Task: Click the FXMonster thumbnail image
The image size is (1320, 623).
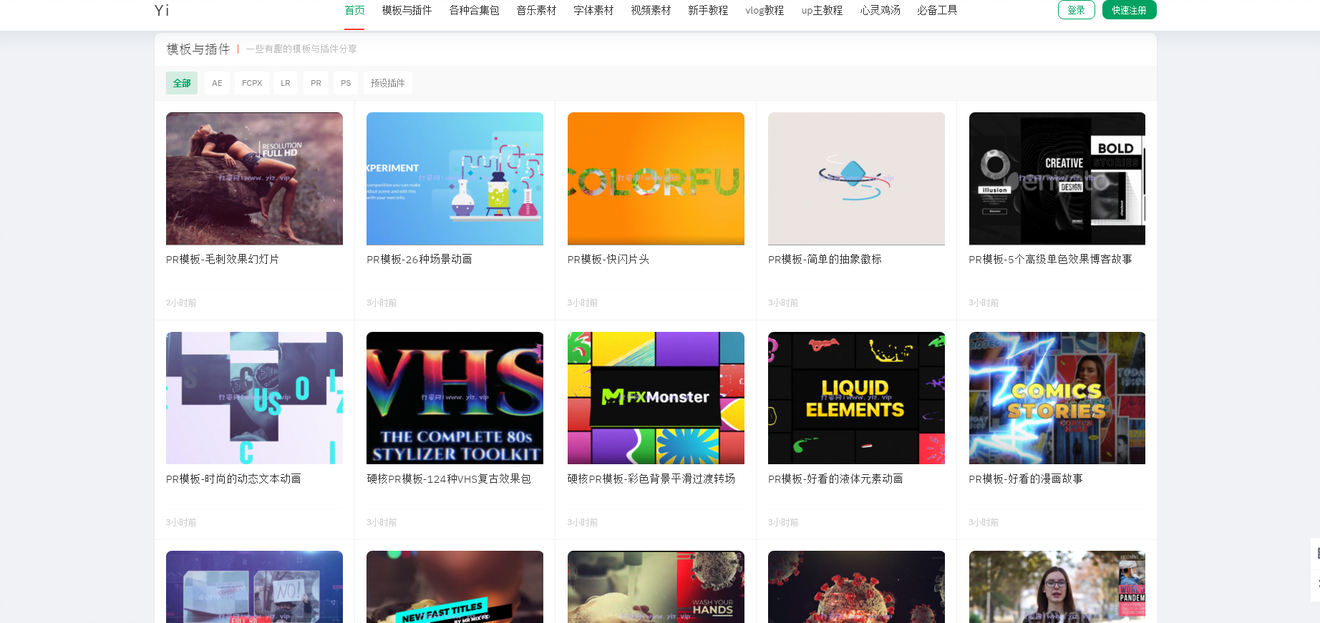Action: (x=656, y=398)
